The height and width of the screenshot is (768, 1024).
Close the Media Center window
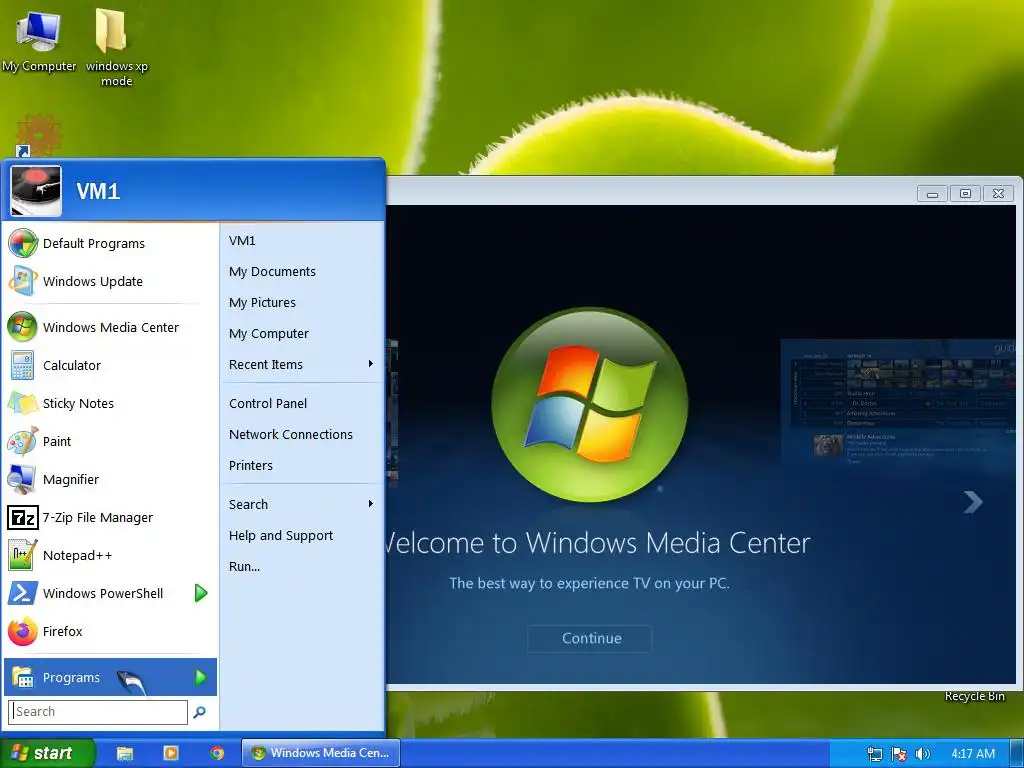(x=998, y=193)
